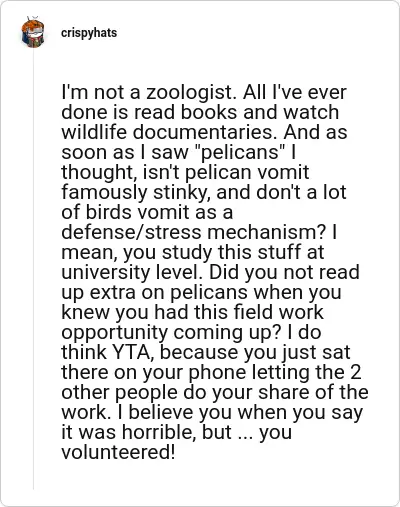Click the phrase "famously stinky"
Viewport: 400px width, 507px height.
click(x=136, y=192)
